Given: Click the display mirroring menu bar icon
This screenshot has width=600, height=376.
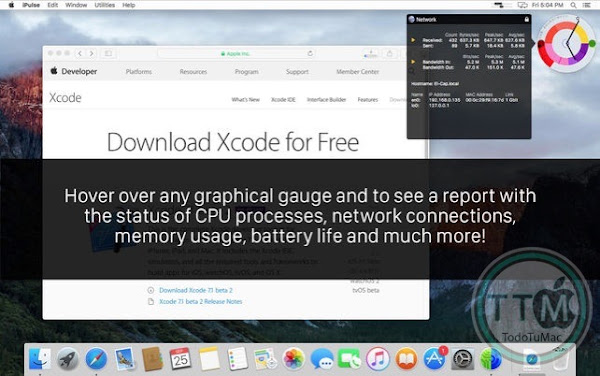Looking at the screenshot, I should point(522,5).
